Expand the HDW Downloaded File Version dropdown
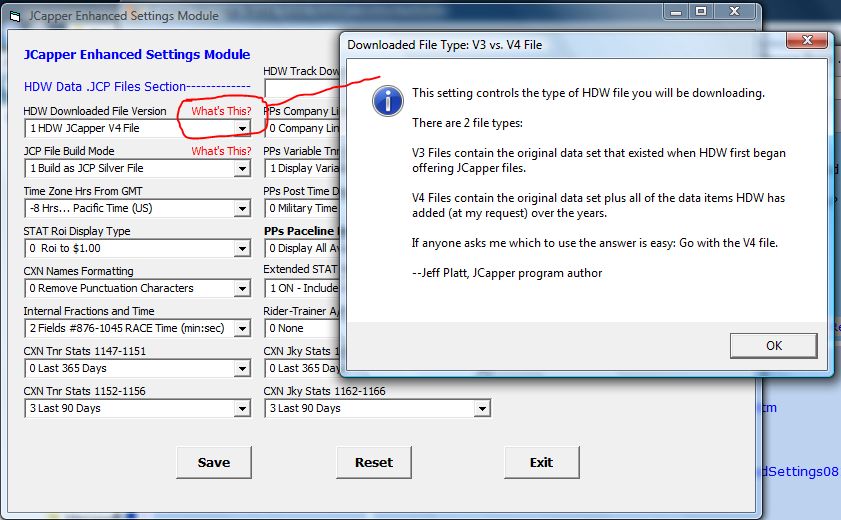841x520 pixels. (x=242, y=129)
